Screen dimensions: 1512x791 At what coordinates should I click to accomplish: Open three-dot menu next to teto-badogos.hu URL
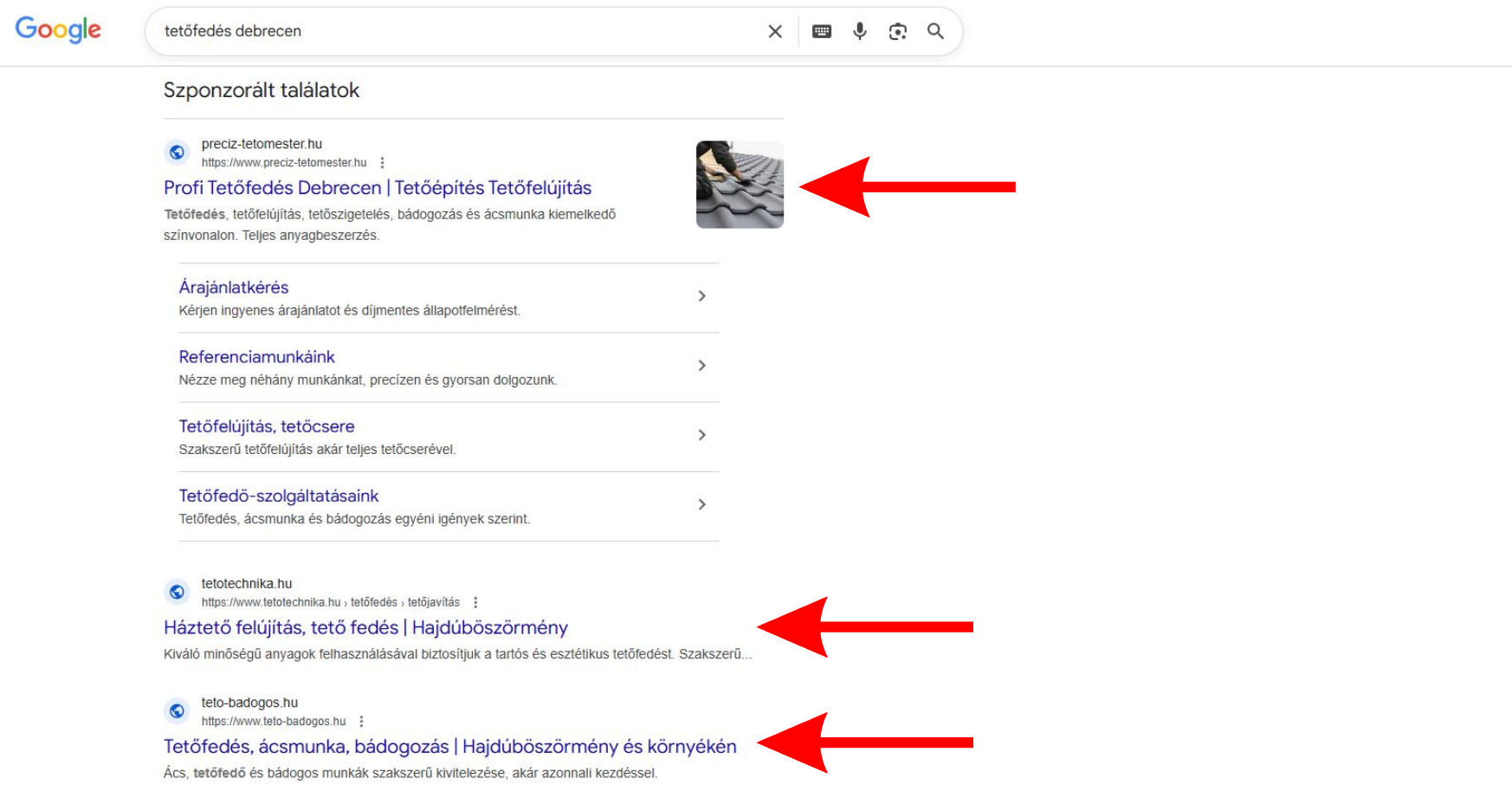[361, 722]
